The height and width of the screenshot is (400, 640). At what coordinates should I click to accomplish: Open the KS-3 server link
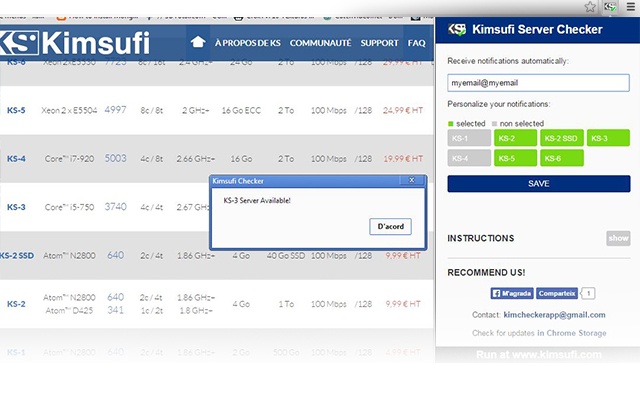[16, 207]
